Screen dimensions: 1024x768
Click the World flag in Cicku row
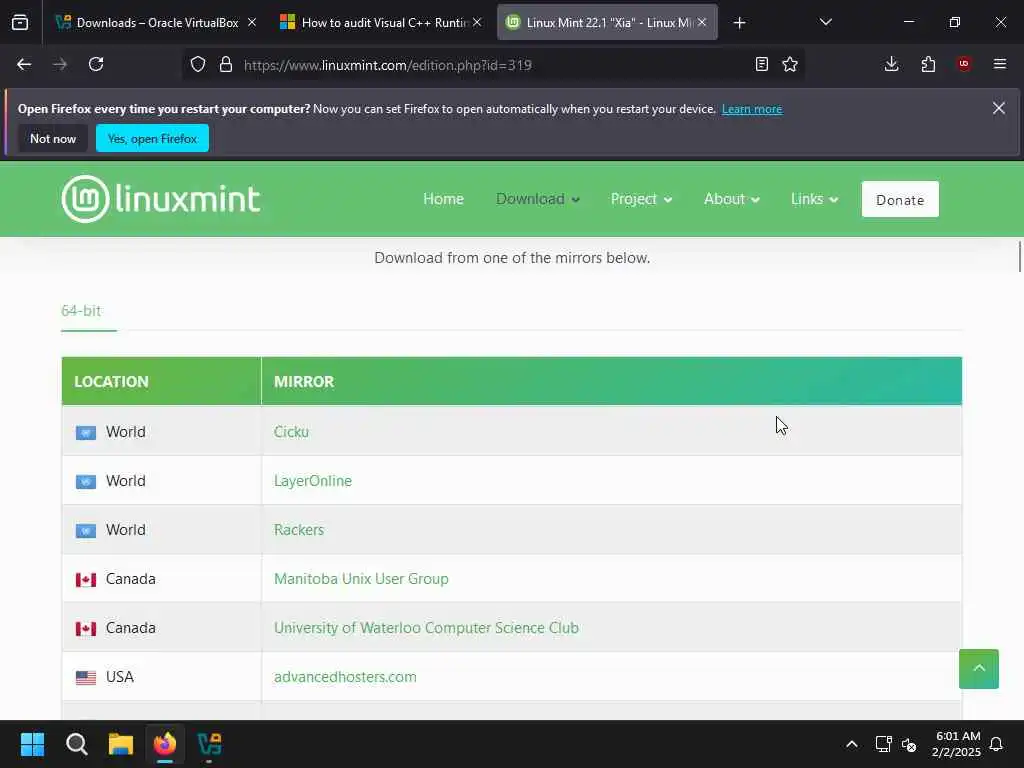[86, 432]
